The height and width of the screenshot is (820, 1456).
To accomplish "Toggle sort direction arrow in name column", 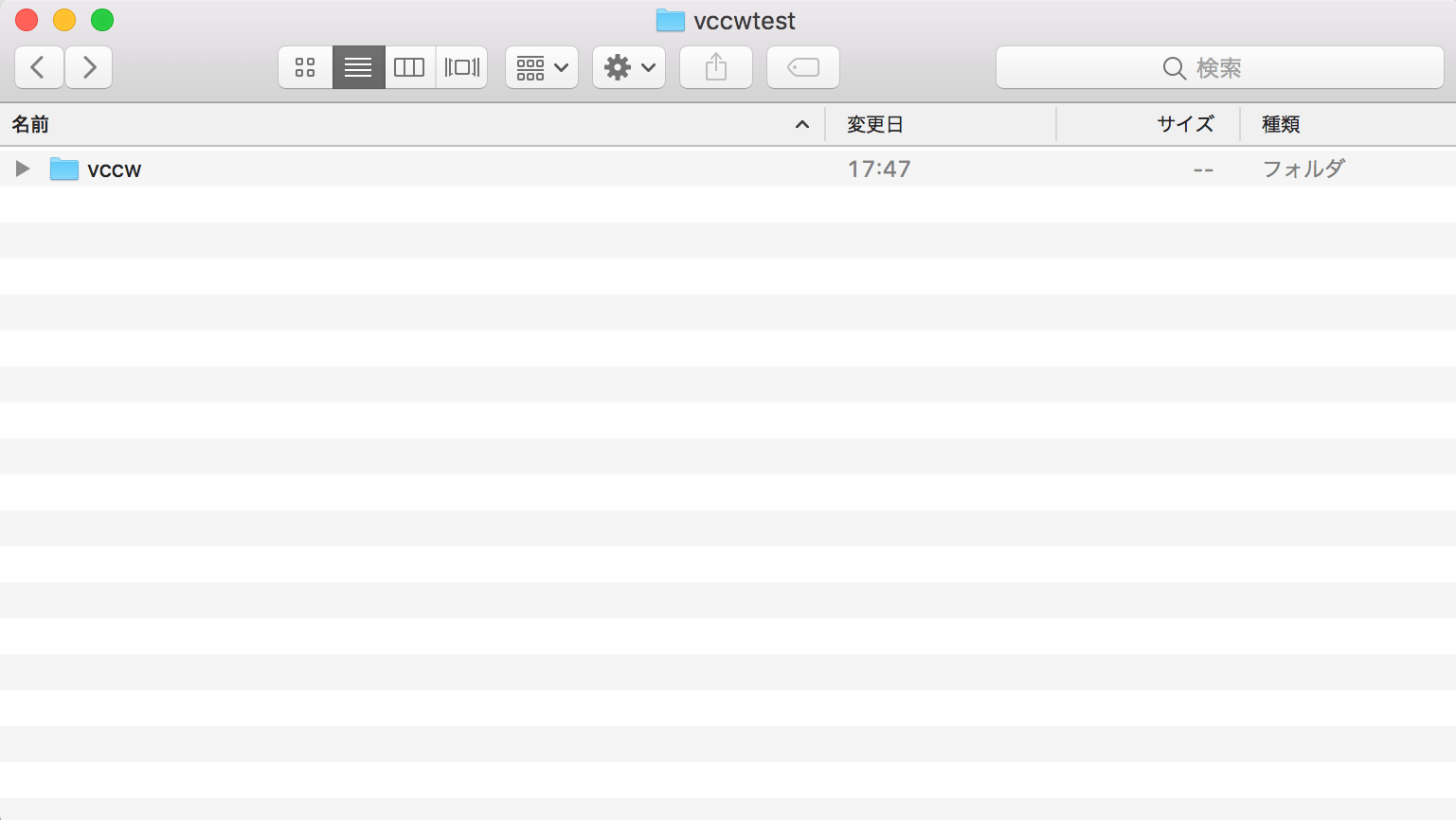I will (802, 124).
